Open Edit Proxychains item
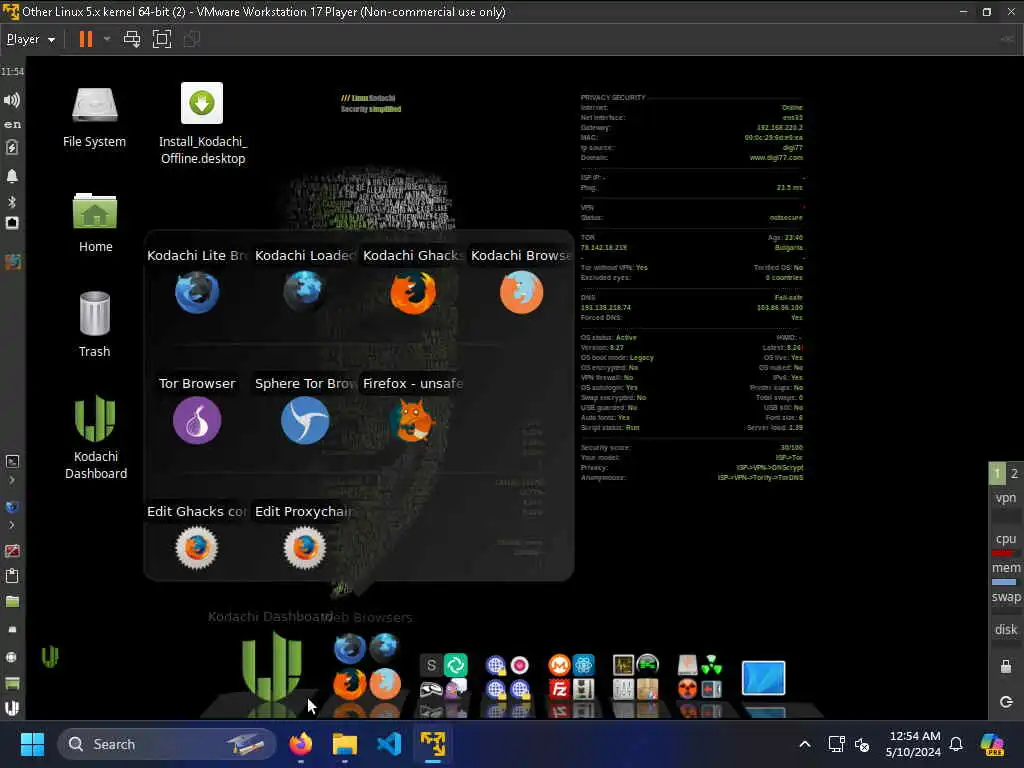The width and height of the screenshot is (1024, 768). pos(304,548)
